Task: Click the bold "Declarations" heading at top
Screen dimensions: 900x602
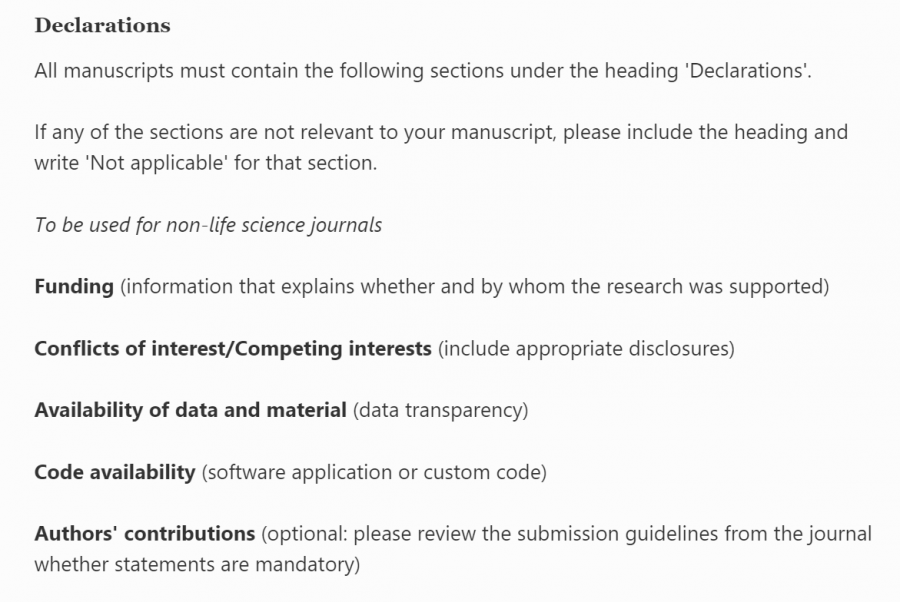Action: (x=102, y=26)
